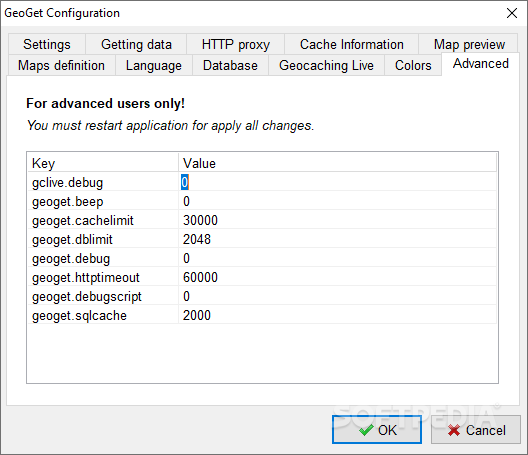The width and height of the screenshot is (528, 455).
Task: Select the Geocaching Live tab
Action: (x=326, y=65)
